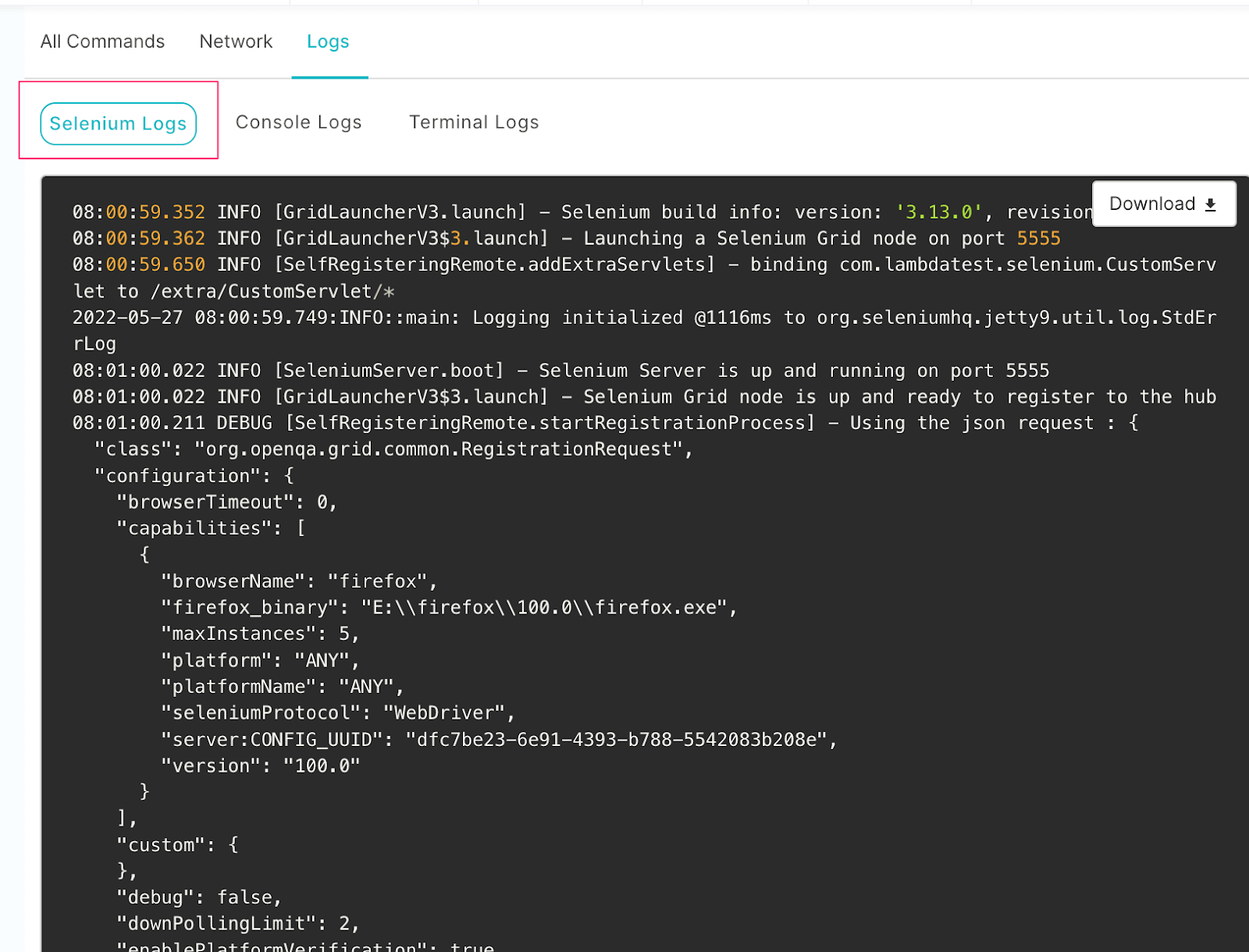Click the "browserName": "firefox" log line

tap(299, 581)
